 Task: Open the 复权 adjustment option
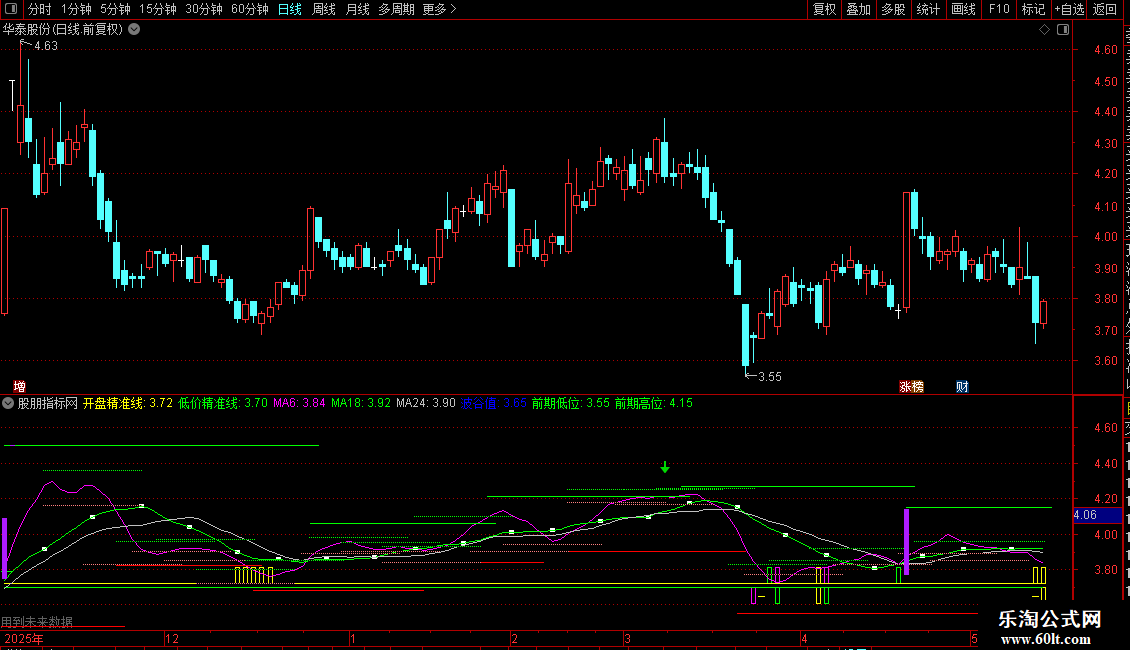[824, 9]
